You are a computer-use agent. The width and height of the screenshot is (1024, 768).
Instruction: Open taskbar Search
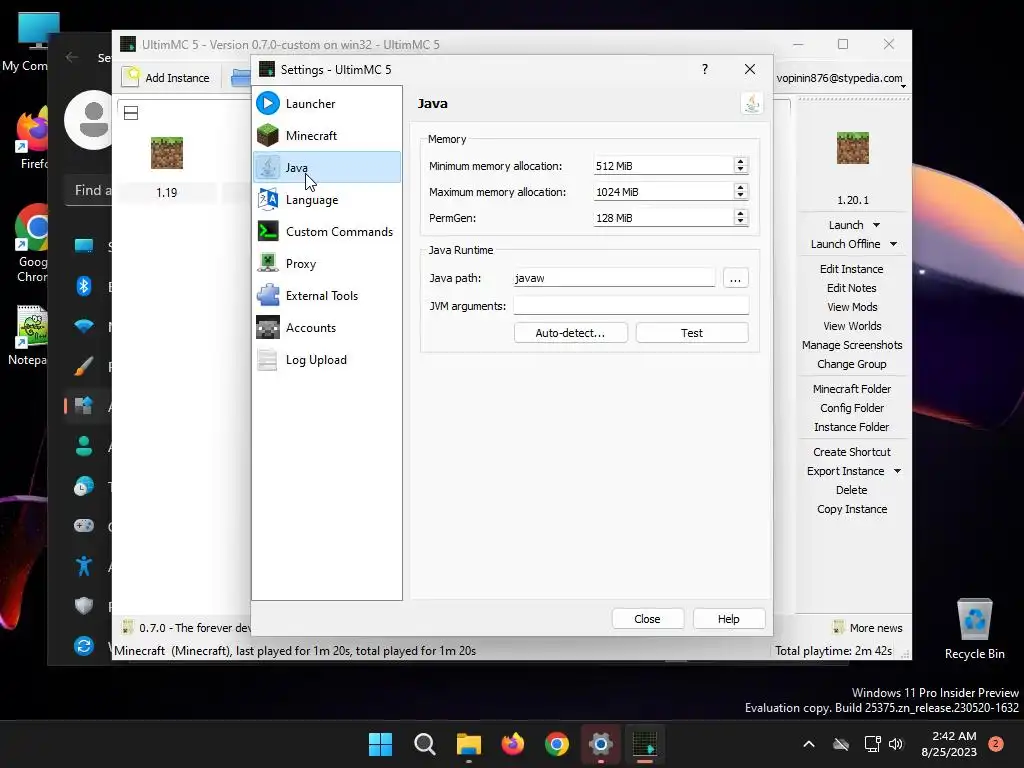424,744
